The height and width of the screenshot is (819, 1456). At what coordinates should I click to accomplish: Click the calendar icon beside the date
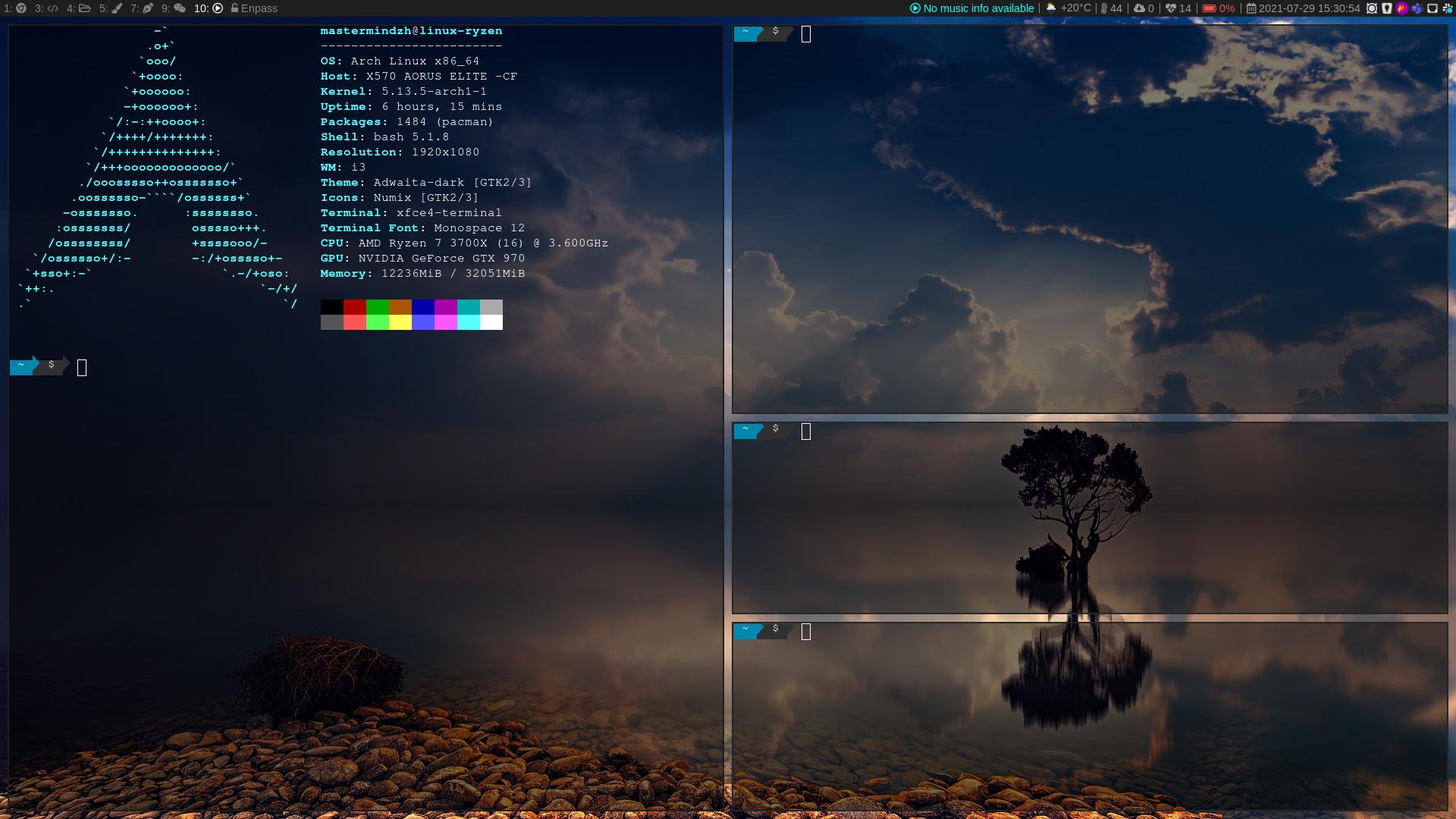pos(1251,8)
